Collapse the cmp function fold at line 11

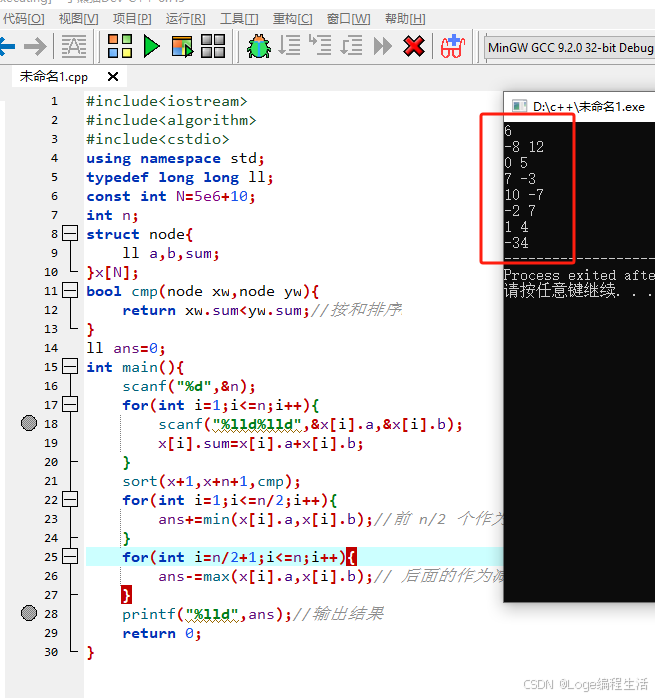70,290
